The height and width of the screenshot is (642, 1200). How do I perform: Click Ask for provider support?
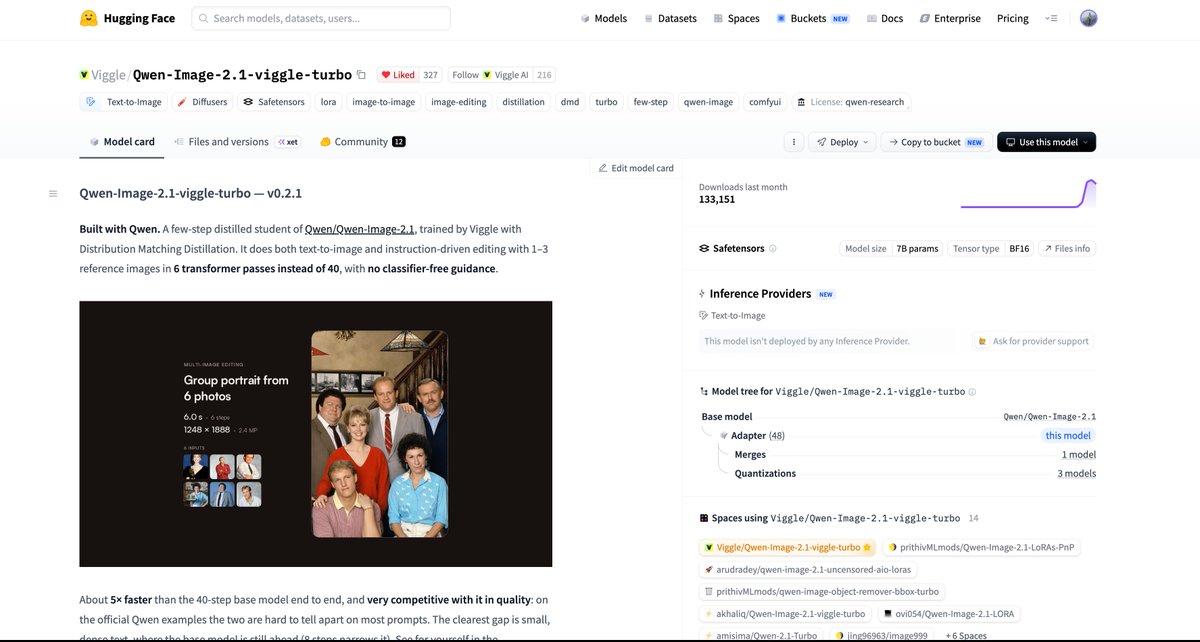[x=1034, y=341]
